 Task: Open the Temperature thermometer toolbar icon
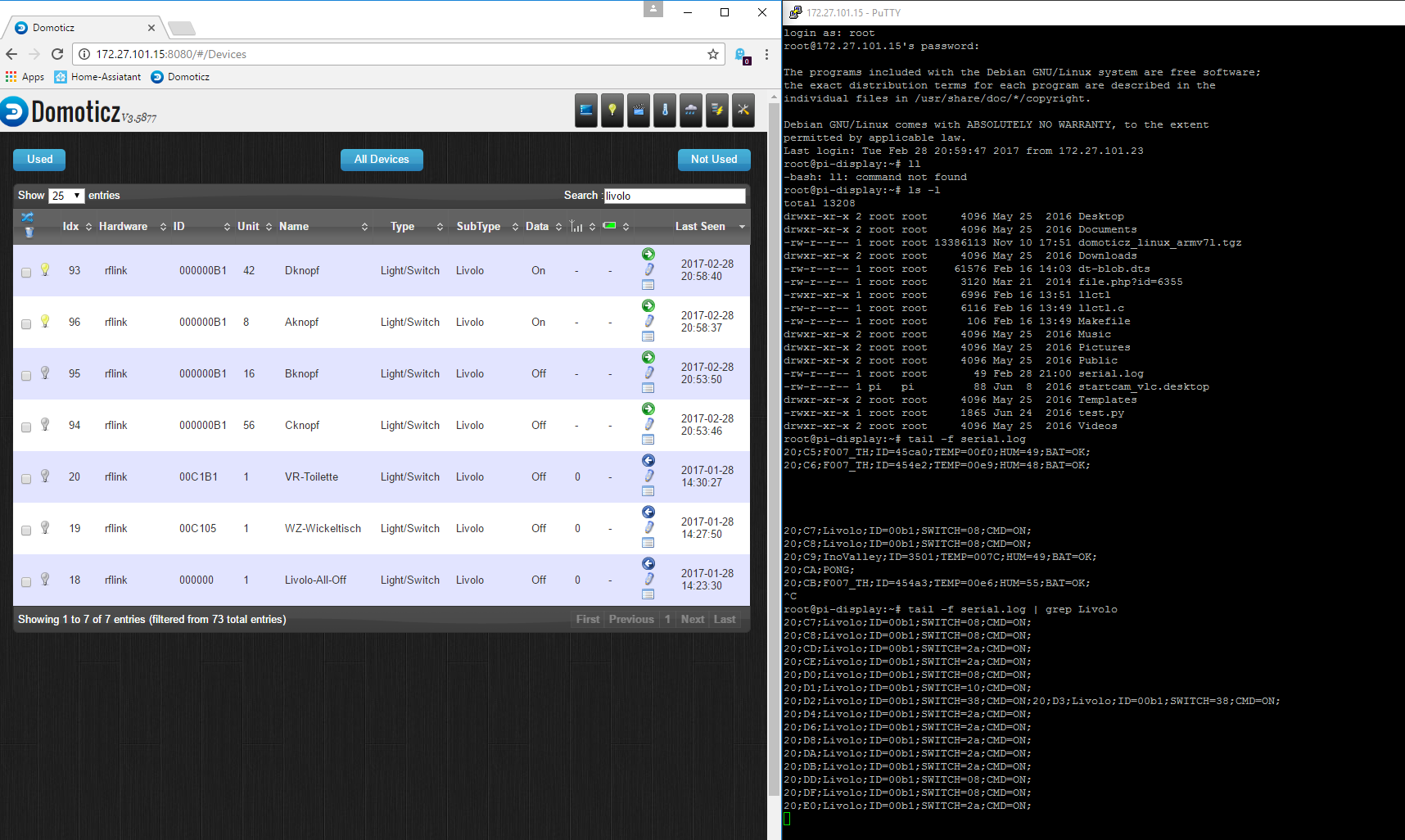click(665, 110)
